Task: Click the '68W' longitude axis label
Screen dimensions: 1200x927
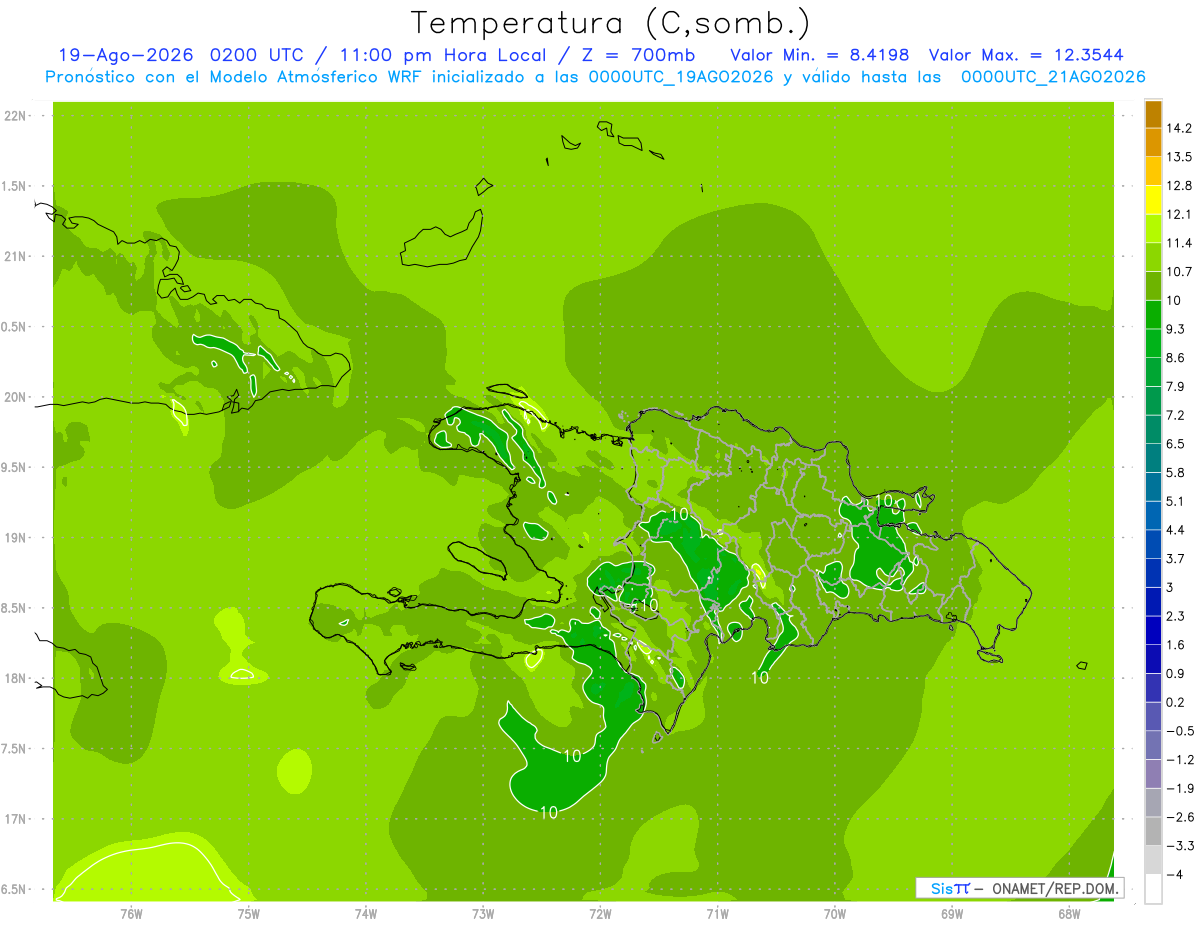Action: (1069, 914)
